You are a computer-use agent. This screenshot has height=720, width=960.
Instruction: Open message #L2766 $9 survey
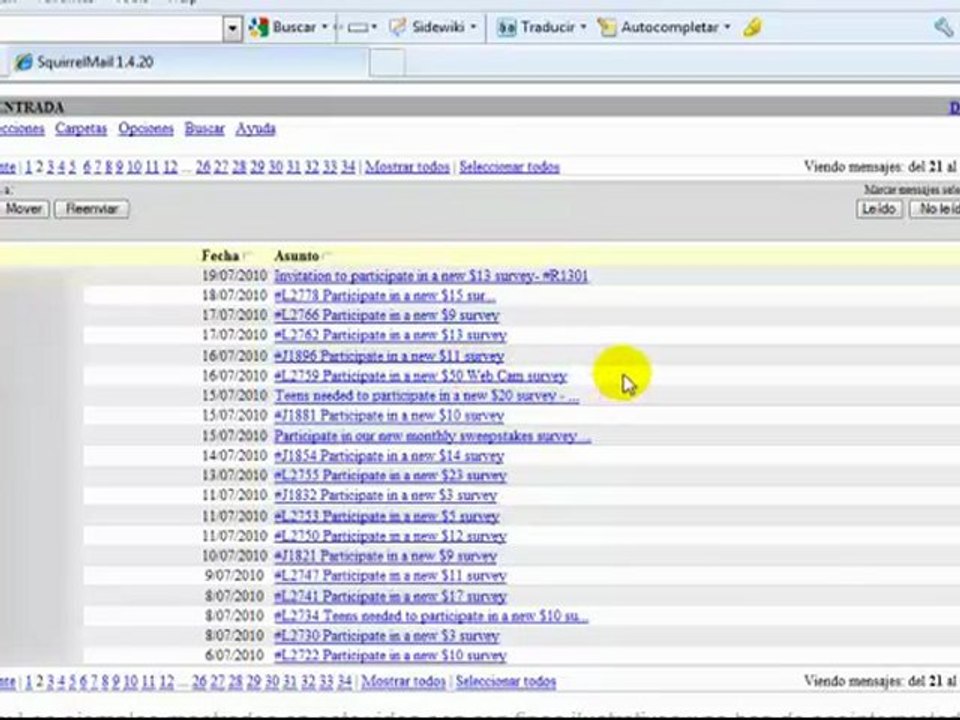[386, 316]
